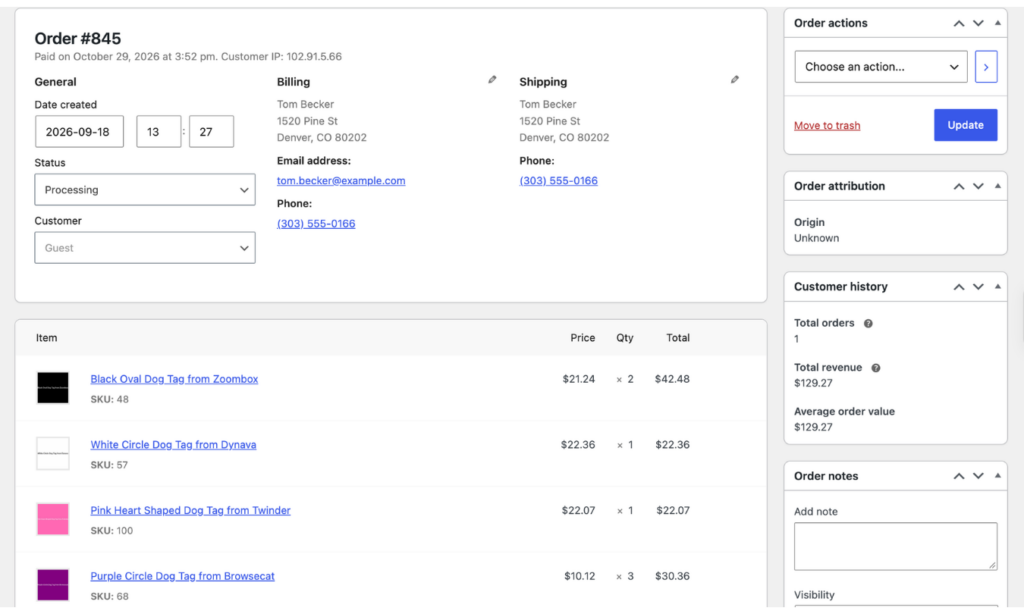The height and width of the screenshot is (614, 1024).
Task: Open the Customer Guest dropdown
Action: pyautogui.click(x=145, y=248)
